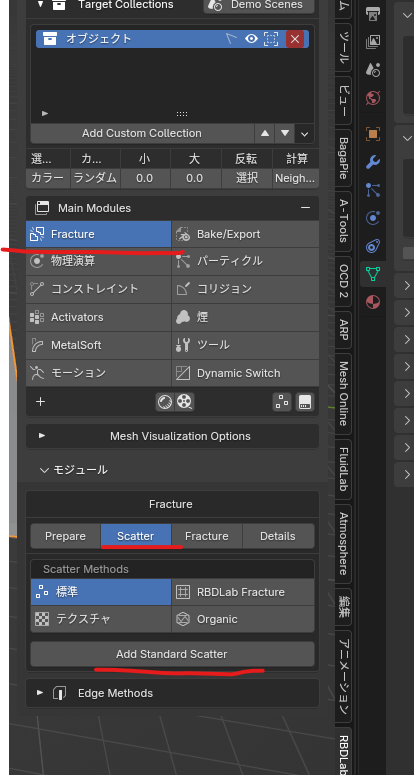This screenshot has height=775, width=414.
Task: Open the Object Data green triangle tab
Action: [x=373, y=273]
